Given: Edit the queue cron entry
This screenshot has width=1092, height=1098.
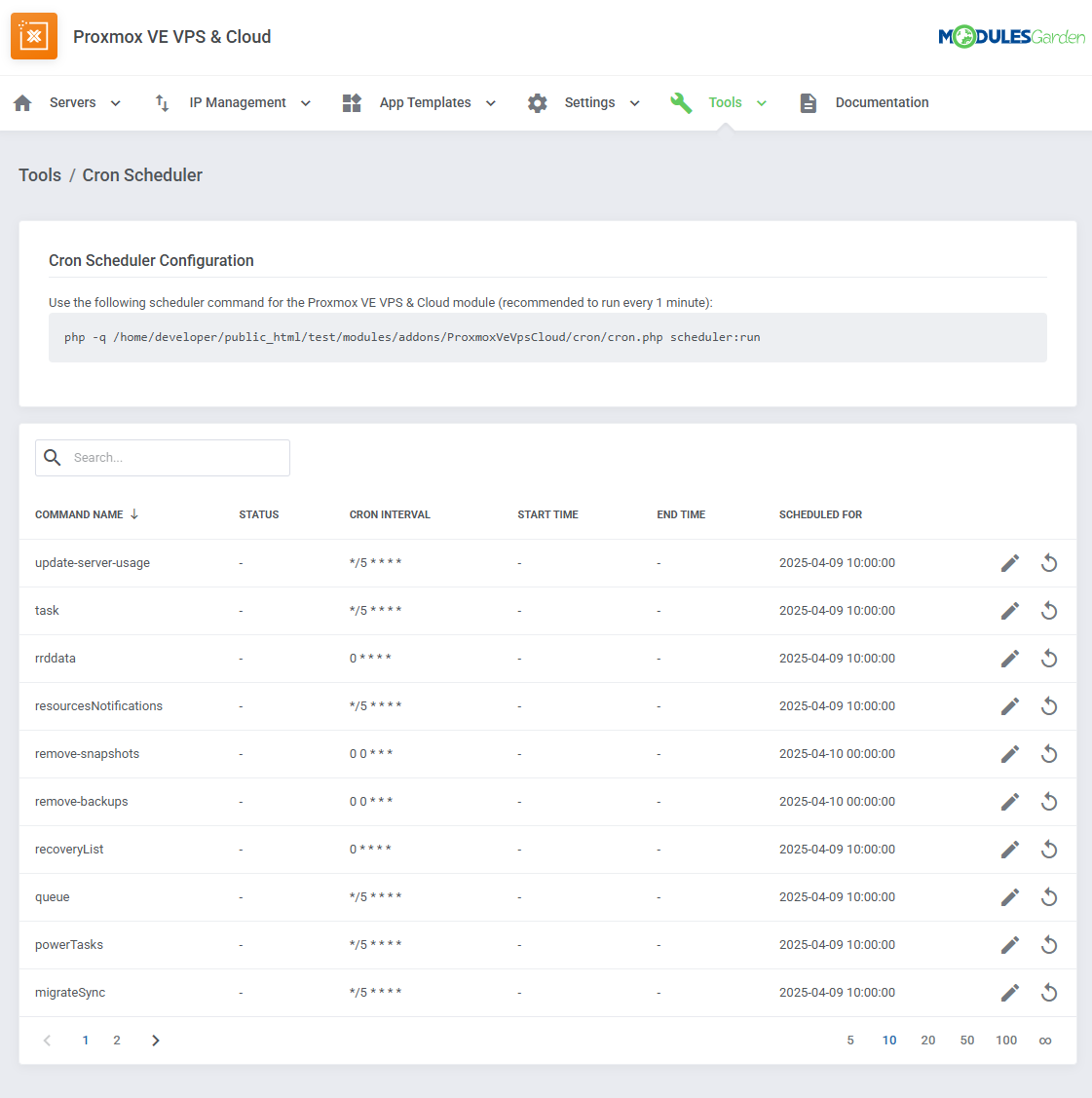Looking at the screenshot, I should [1009, 897].
